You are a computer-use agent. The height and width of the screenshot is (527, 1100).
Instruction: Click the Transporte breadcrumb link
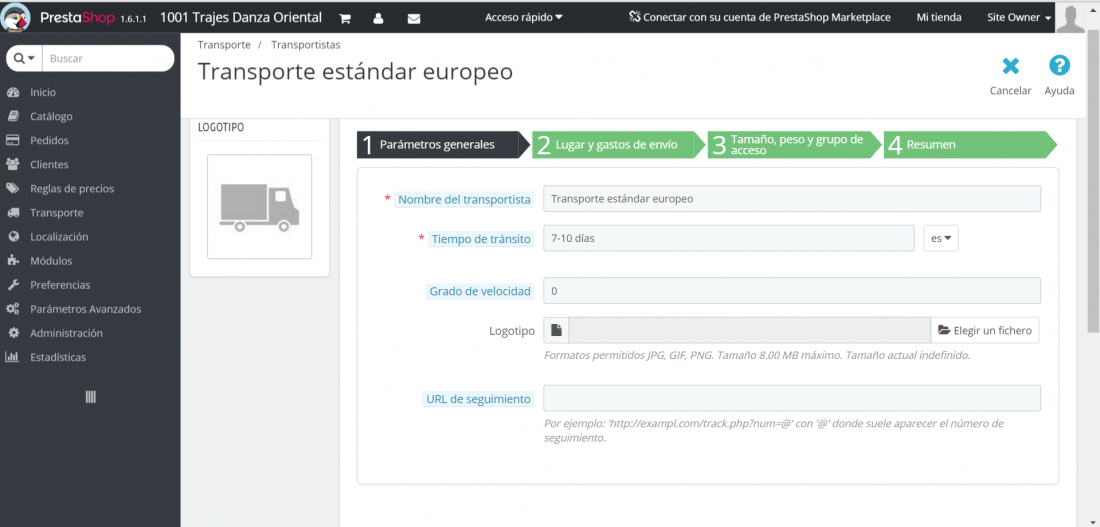(x=224, y=44)
